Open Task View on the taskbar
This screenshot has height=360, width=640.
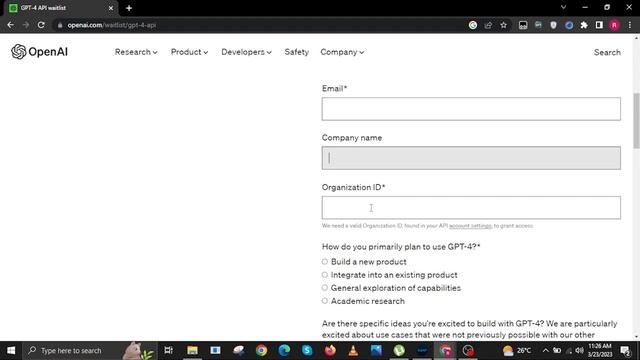coord(168,350)
